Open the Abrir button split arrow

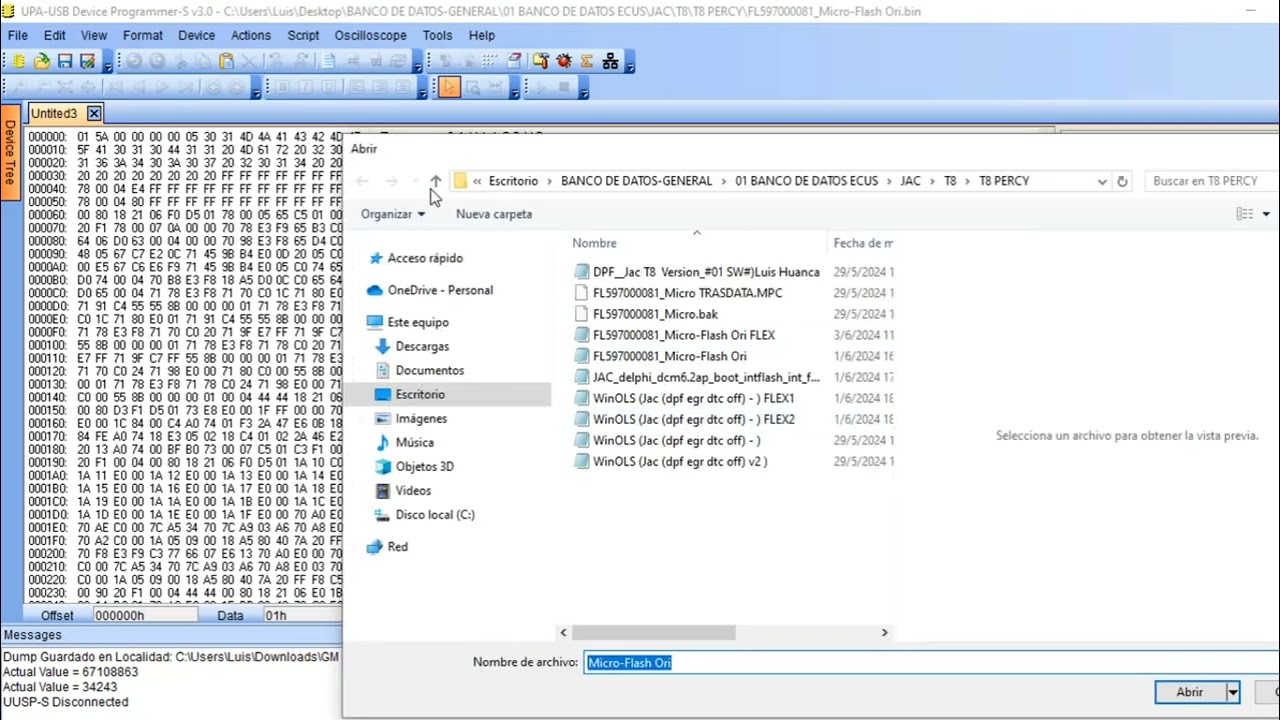[1233, 692]
